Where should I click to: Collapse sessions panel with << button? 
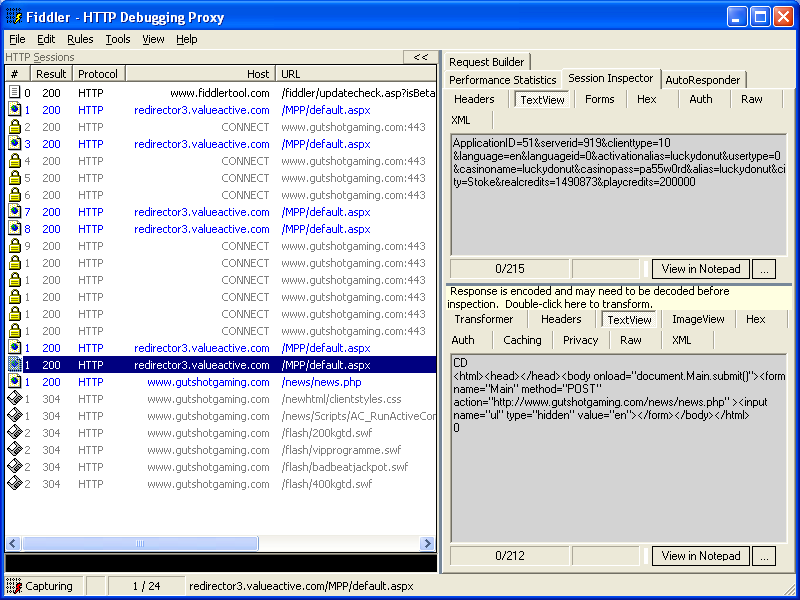[x=420, y=57]
